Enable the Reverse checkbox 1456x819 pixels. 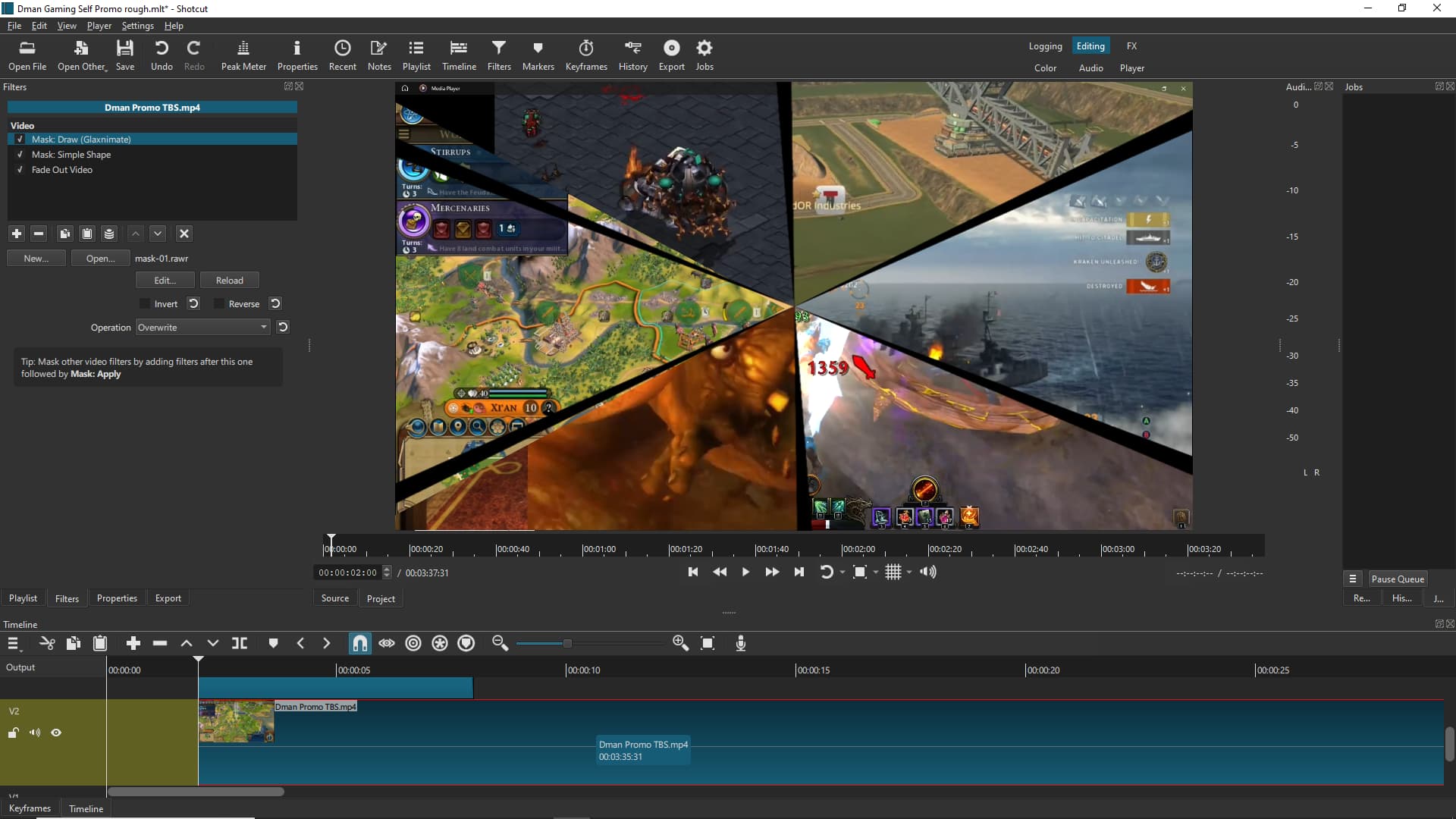219,304
